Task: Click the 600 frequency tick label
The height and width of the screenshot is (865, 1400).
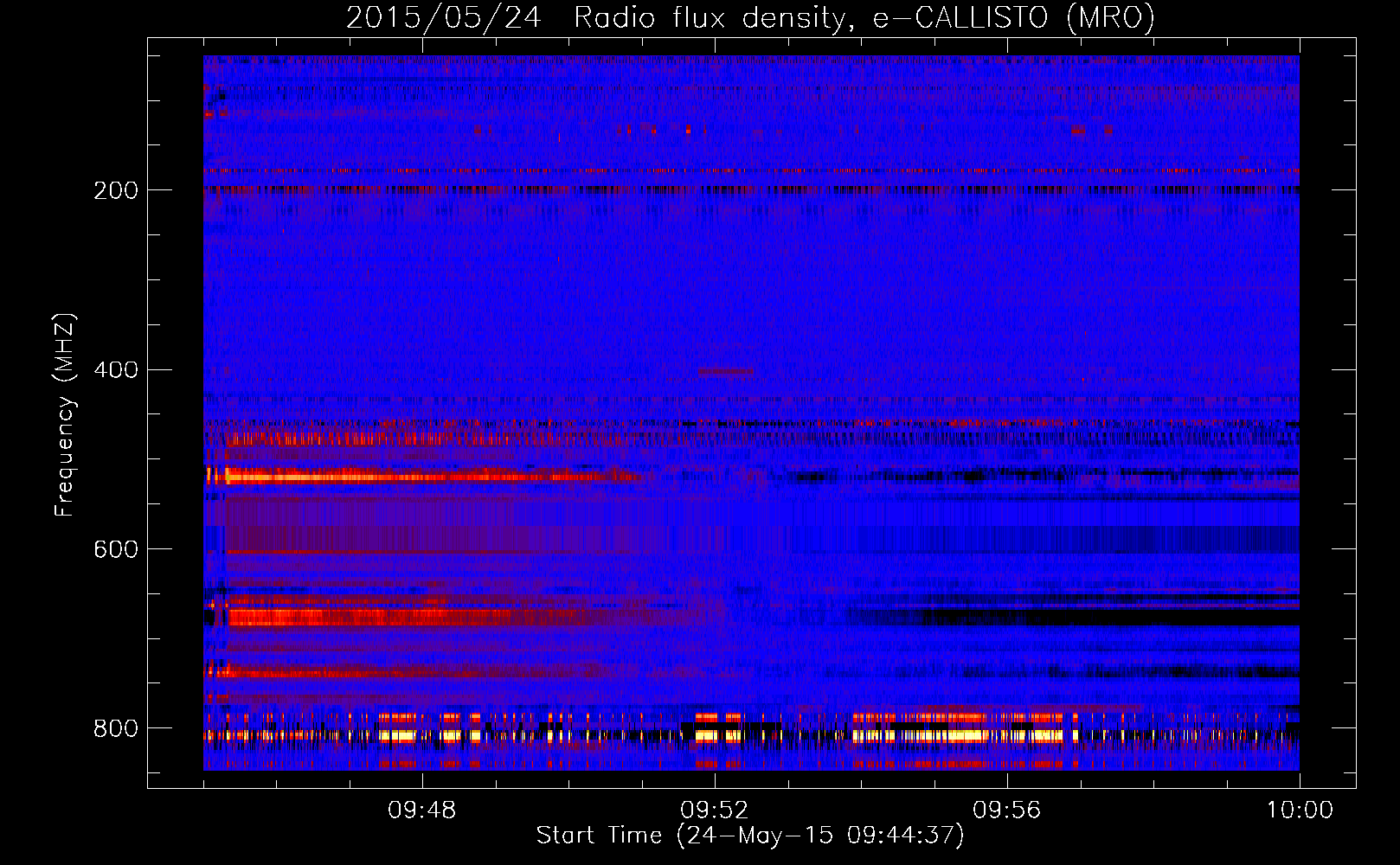Action: coord(116,550)
